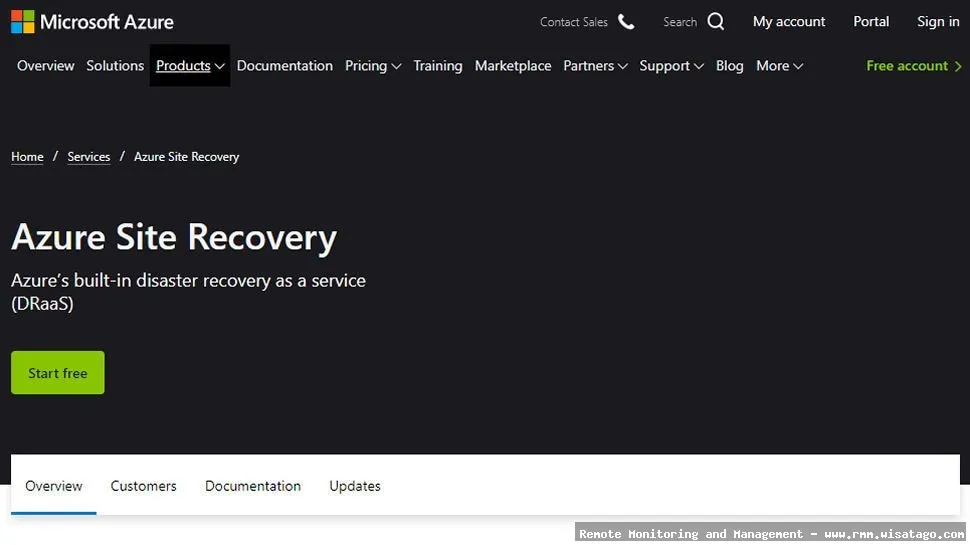Click the Contact Sales link

[573, 22]
